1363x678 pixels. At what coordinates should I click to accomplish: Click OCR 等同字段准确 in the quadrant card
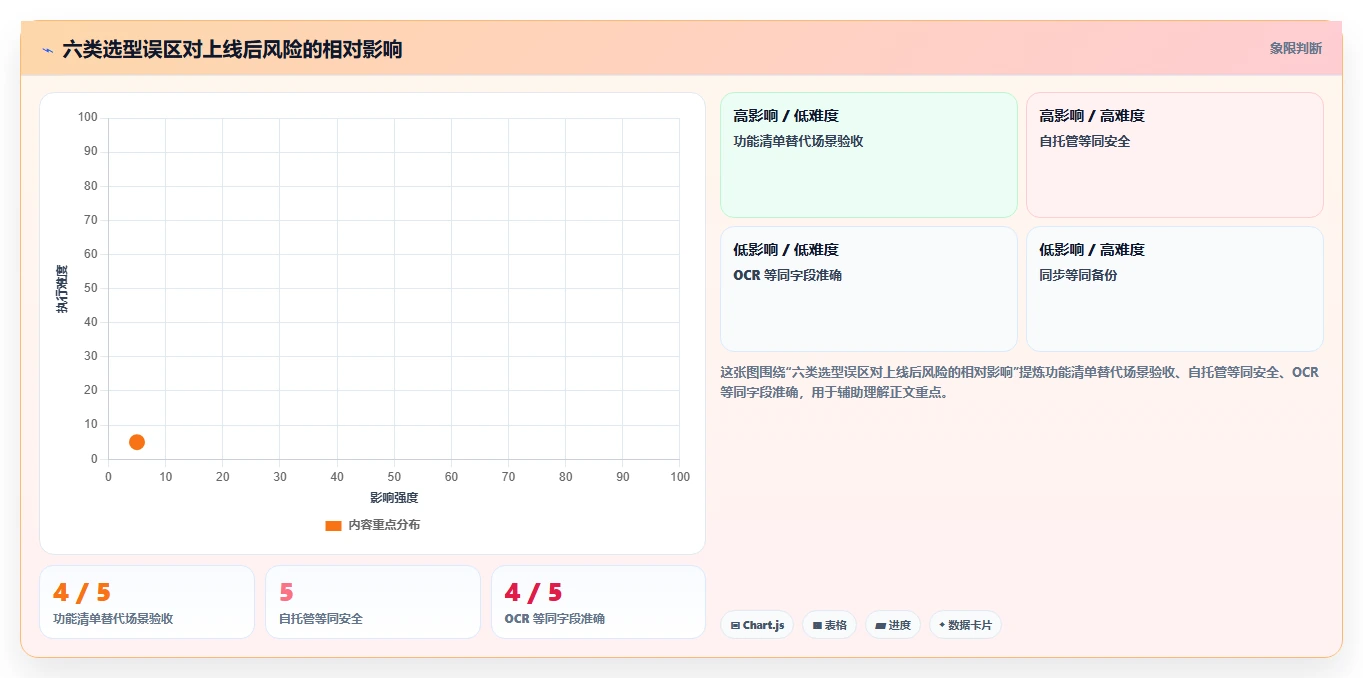coord(788,275)
